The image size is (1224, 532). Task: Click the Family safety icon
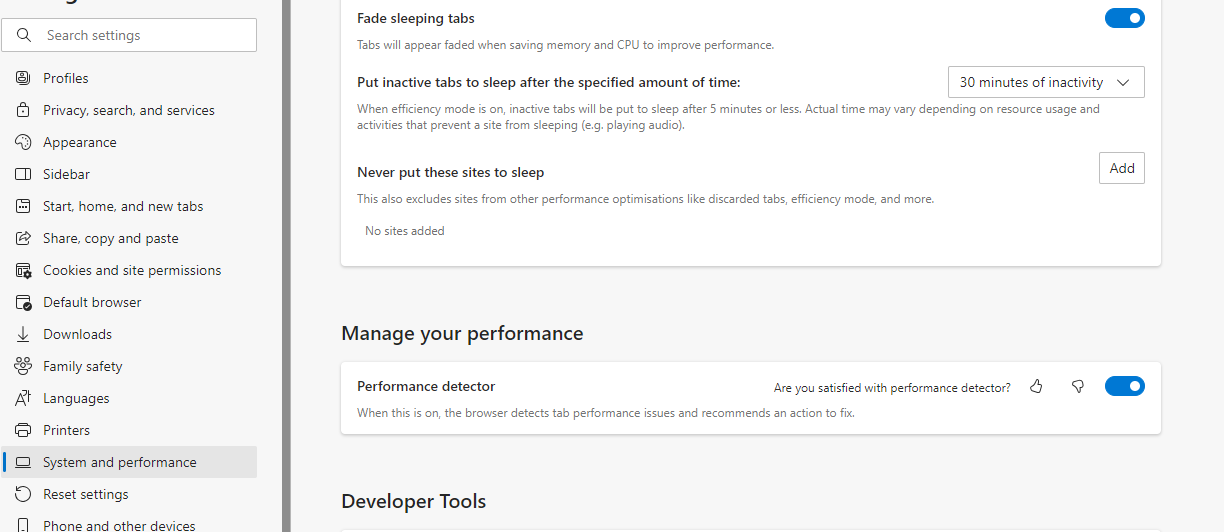23,366
